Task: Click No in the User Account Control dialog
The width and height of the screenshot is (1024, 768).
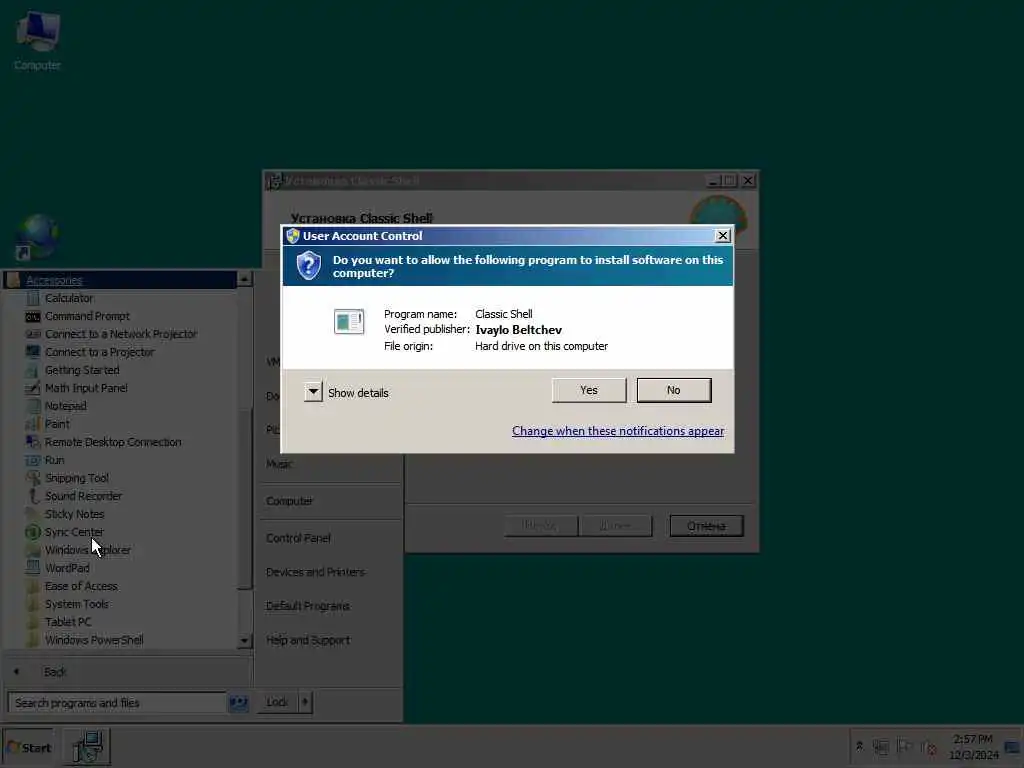Action: [673, 390]
